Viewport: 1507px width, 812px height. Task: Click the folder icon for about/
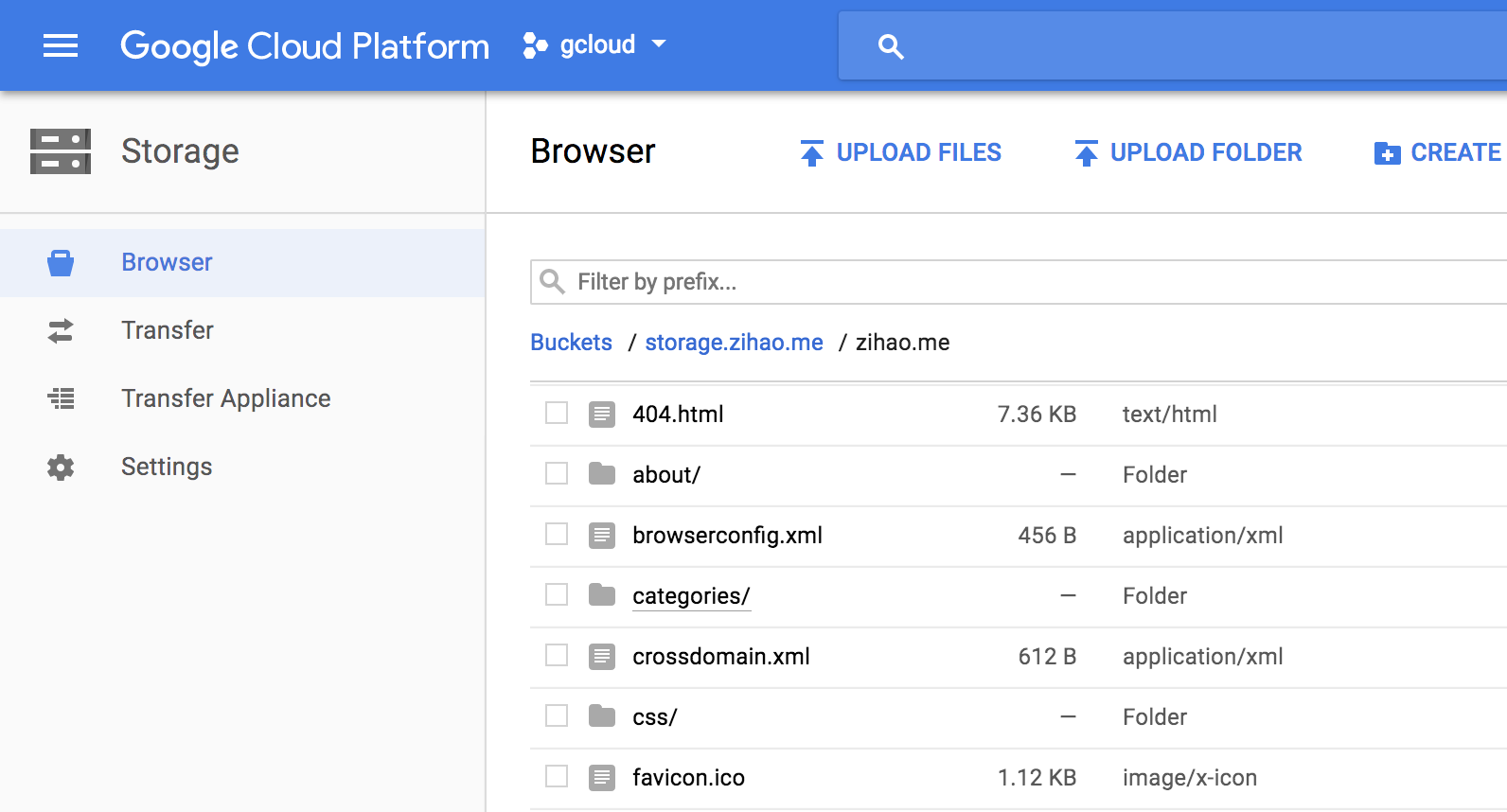tap(602, 473)
